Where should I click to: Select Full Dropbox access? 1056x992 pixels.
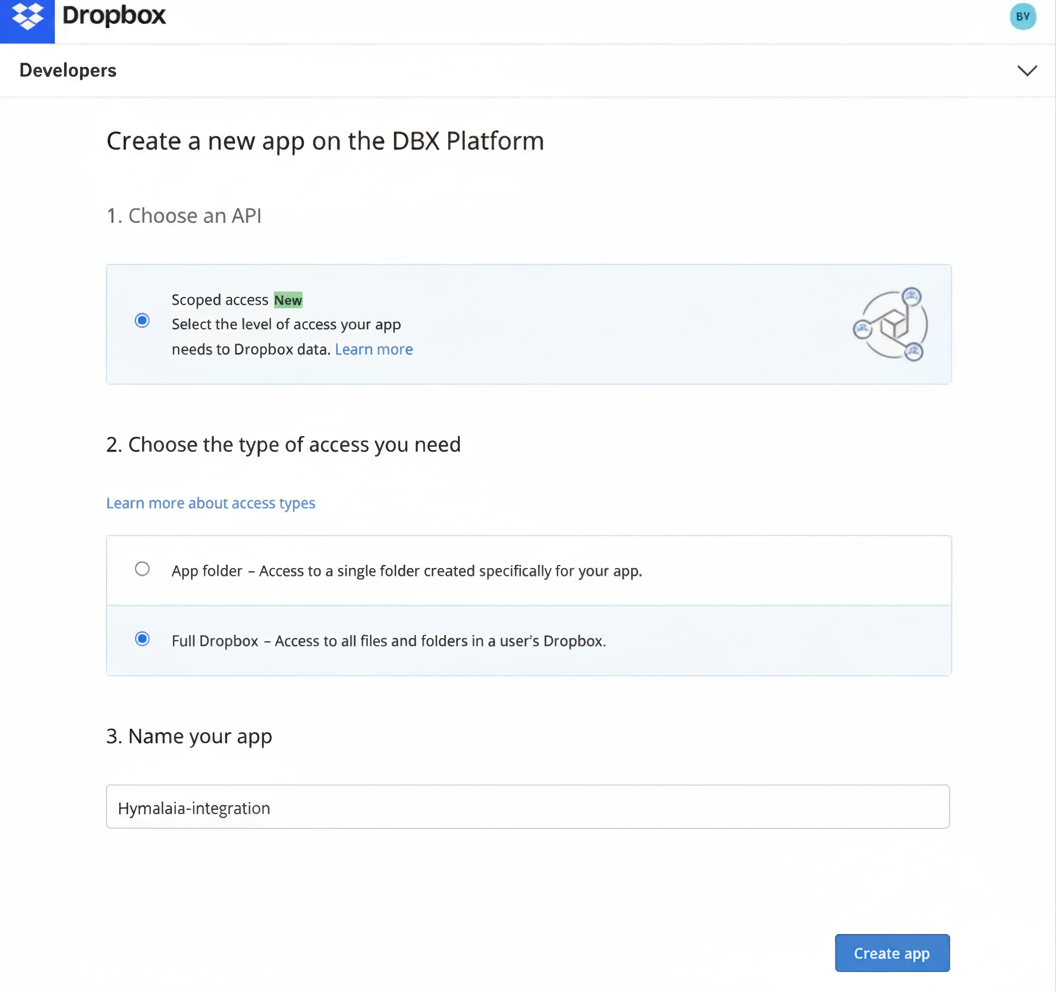click(142, 638)
